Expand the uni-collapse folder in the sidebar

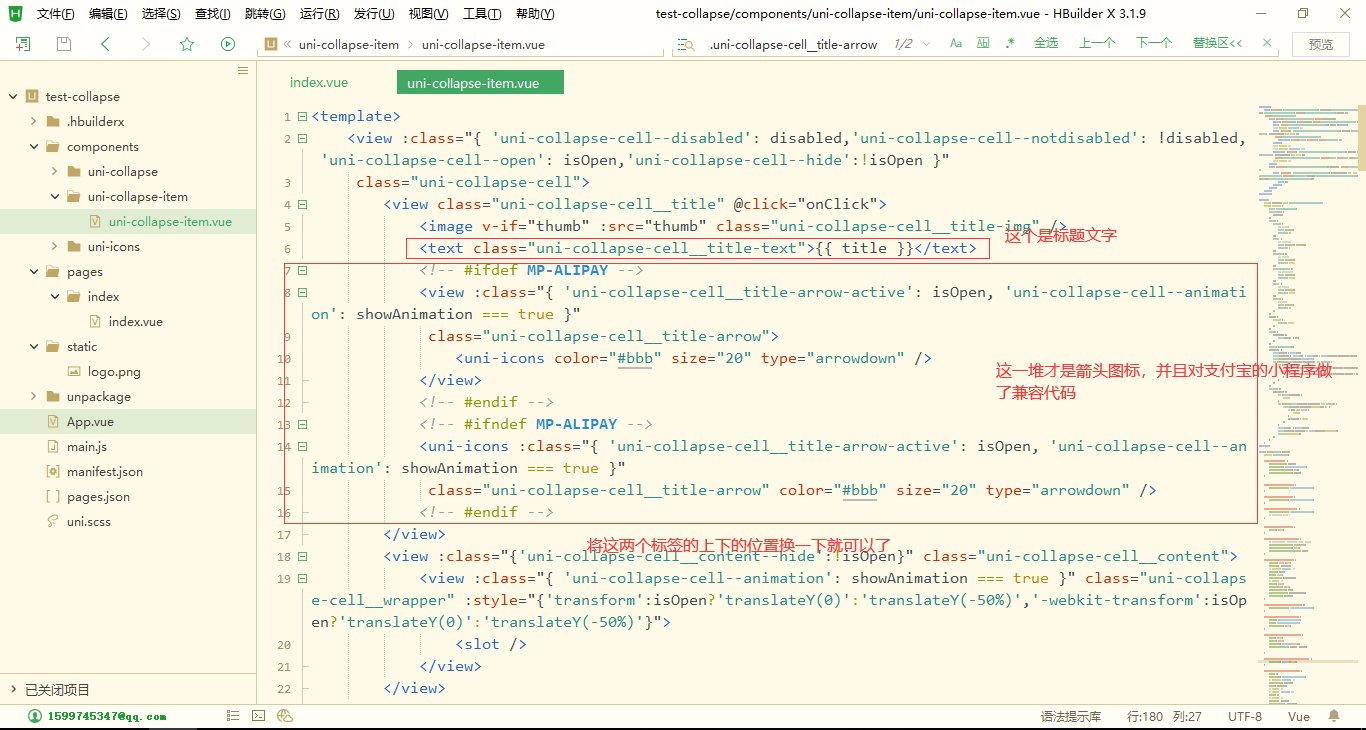coord(55,171)
